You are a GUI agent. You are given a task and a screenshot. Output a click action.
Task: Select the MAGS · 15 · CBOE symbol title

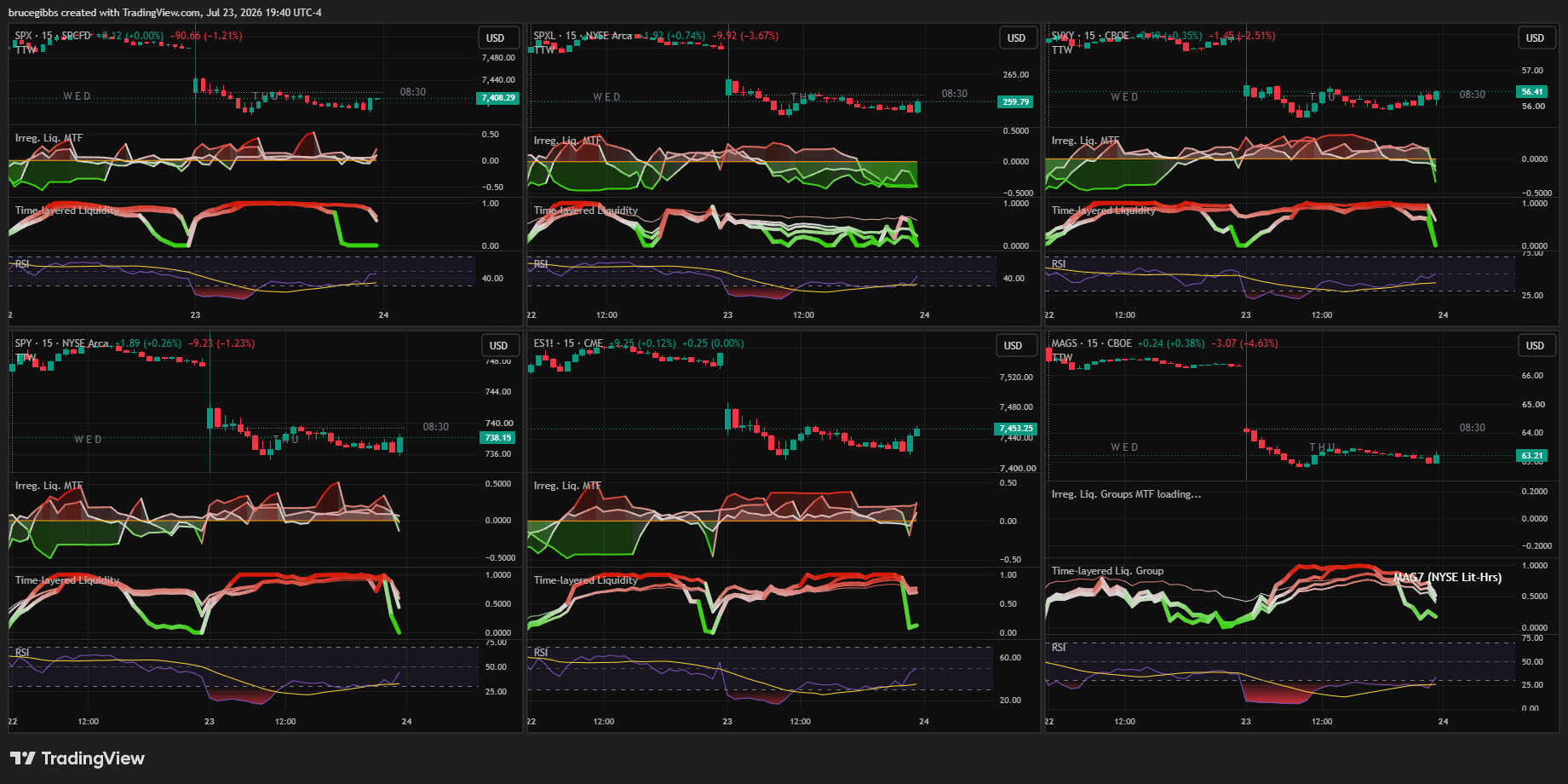(1092, 343)
